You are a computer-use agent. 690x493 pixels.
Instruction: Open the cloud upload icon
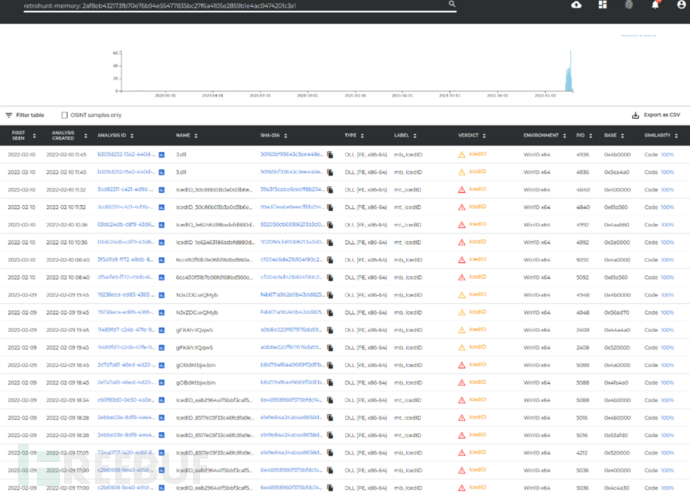(x=576, y=5)
